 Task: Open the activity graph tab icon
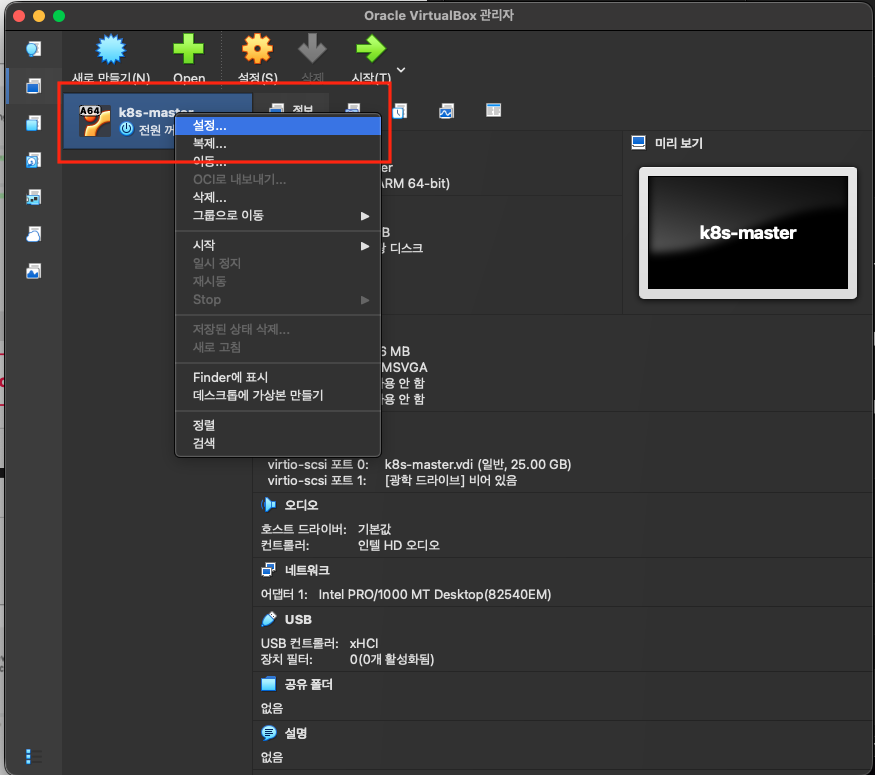(446, 111)
